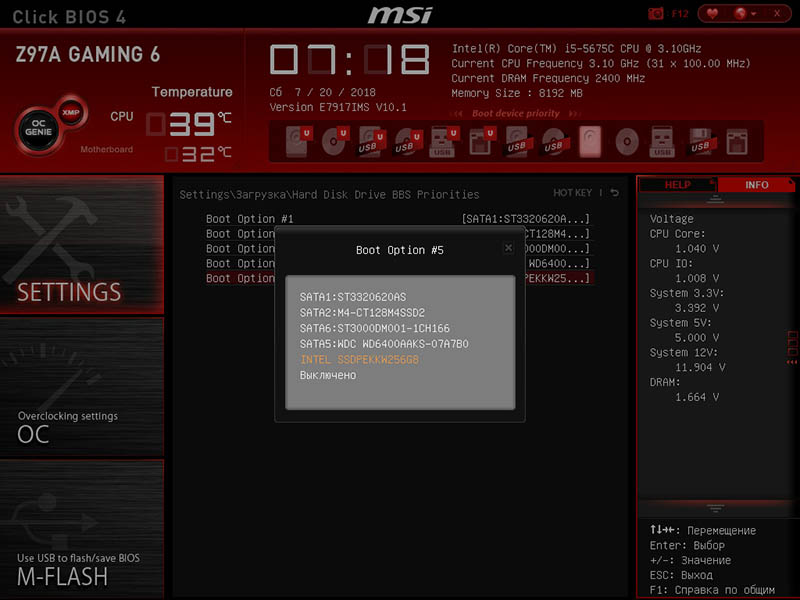Image resolution: width=800 pixels, height=600 pixels.
Task: Click the System 3.3V 3.392 V reading
Action: [x=697, y=308]
